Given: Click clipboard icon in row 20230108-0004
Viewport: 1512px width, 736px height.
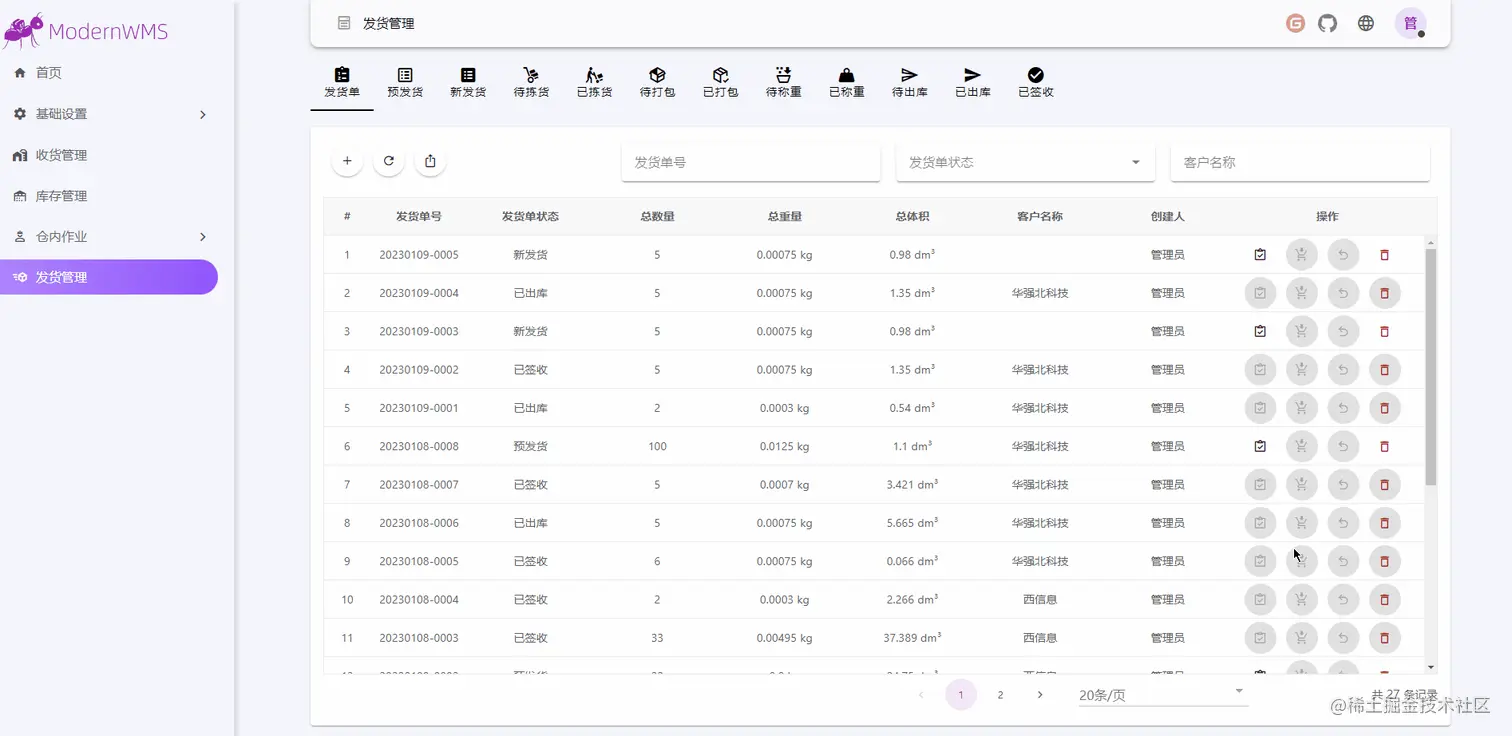Looking at the screenshot, I should (1260, 599).
